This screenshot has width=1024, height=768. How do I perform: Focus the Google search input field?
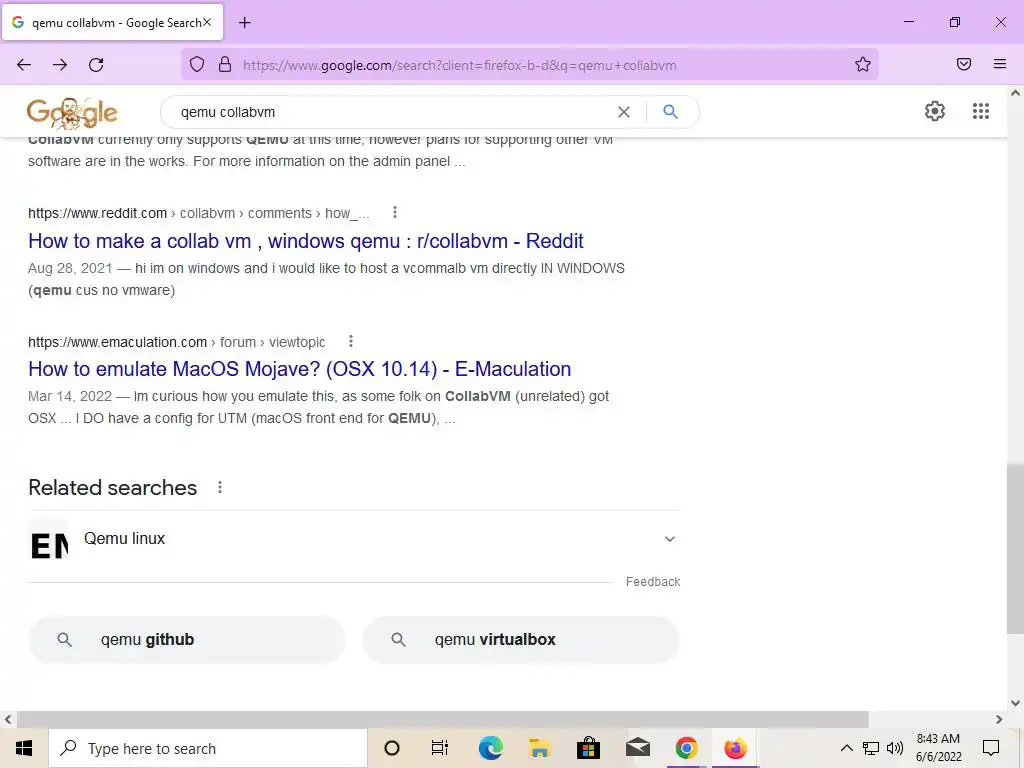392,112
